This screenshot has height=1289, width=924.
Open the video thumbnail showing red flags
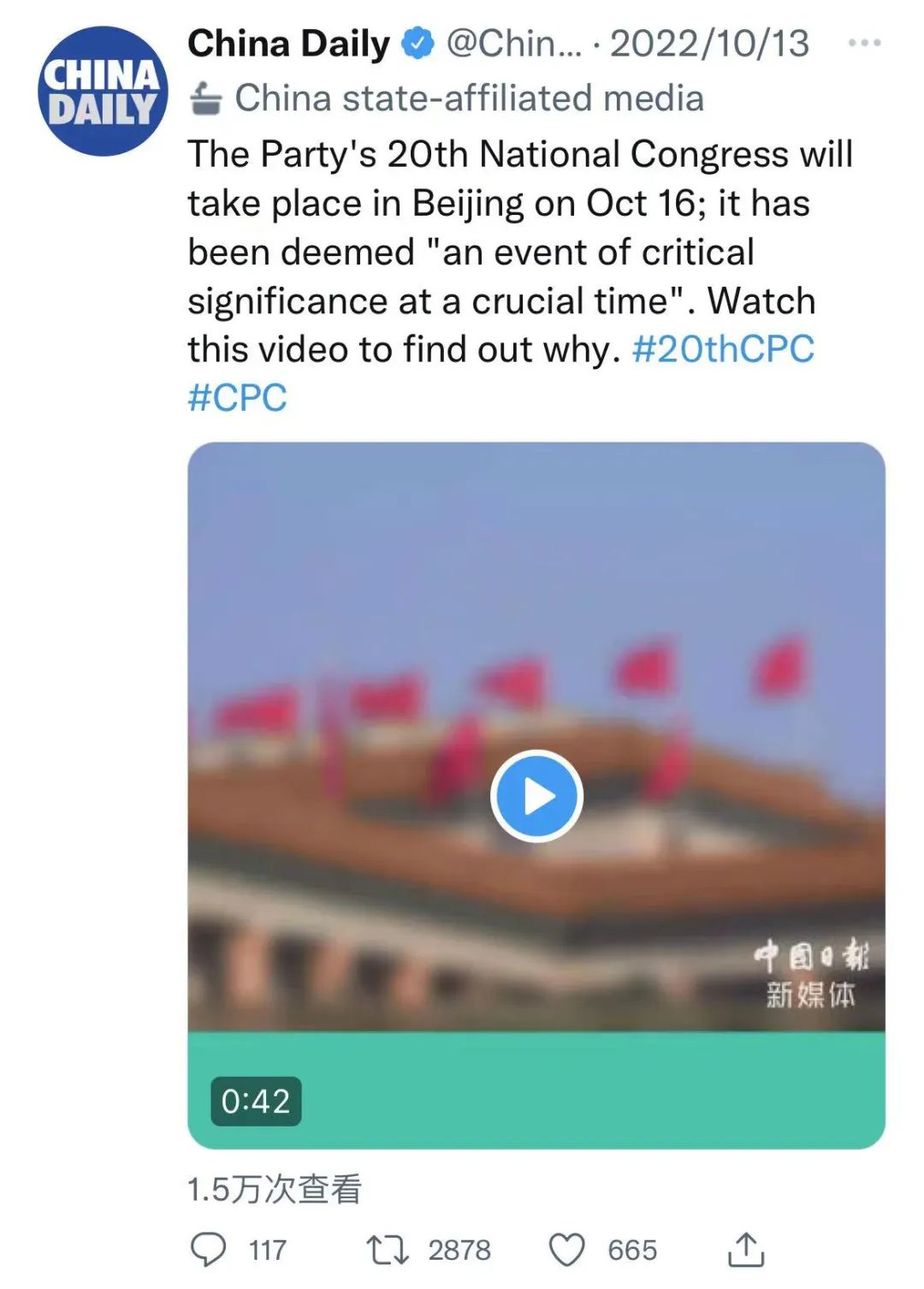coord(536,736)
